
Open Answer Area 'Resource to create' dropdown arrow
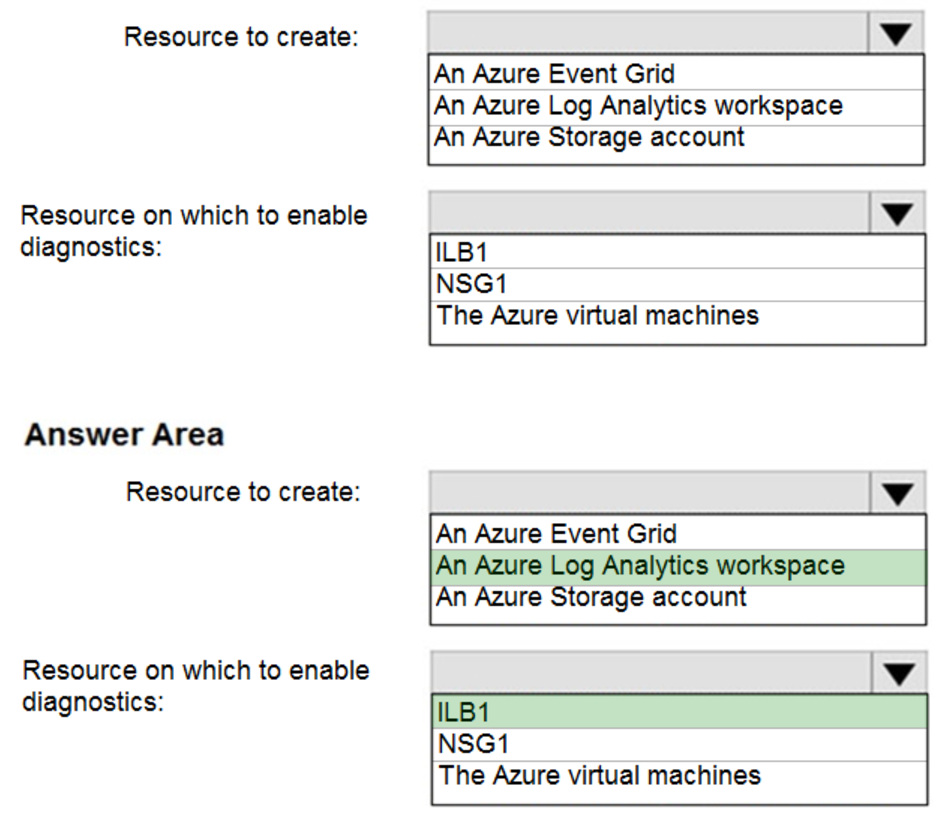898,492
